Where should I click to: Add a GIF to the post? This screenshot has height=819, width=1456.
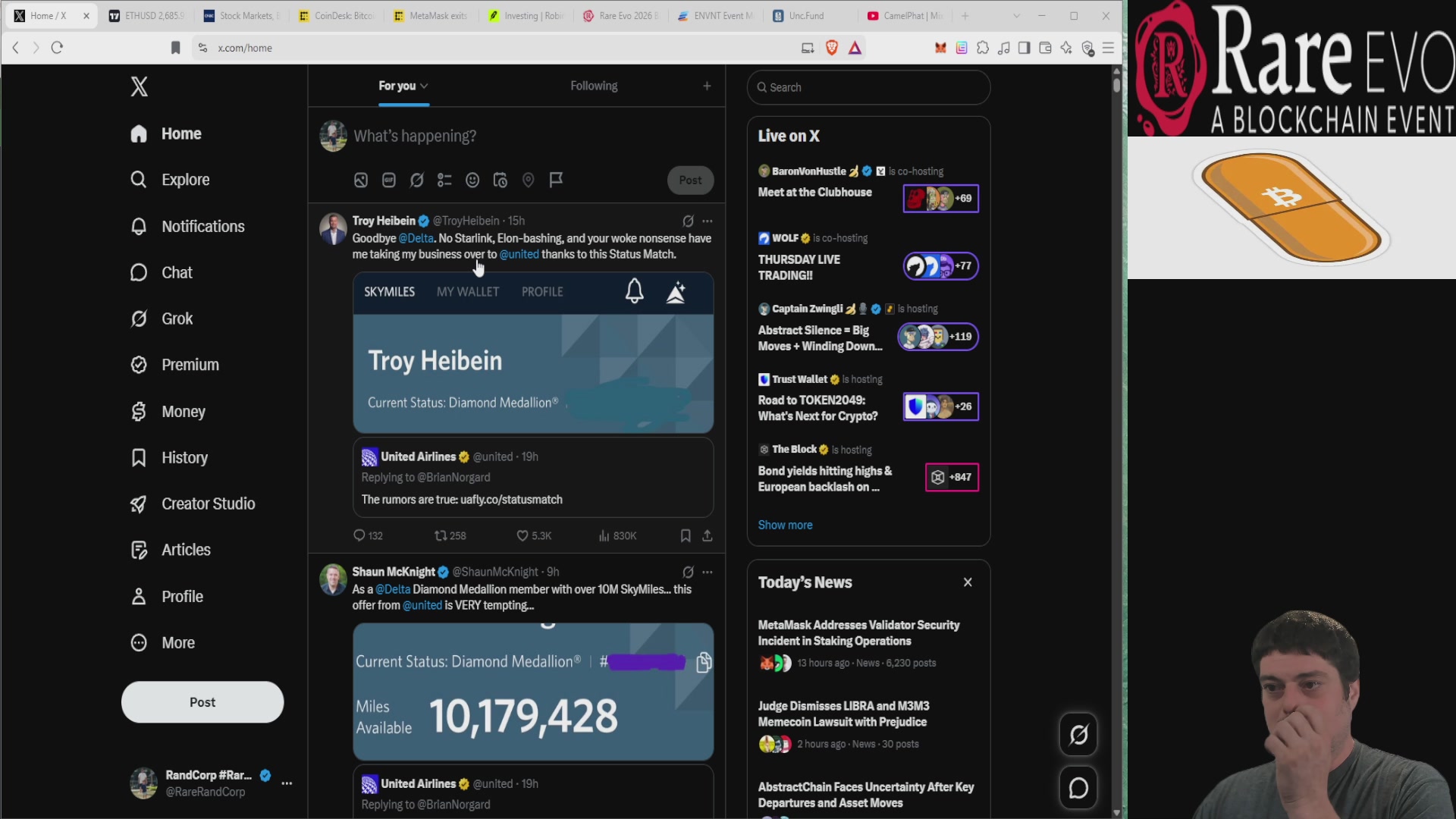pos(389,180)
